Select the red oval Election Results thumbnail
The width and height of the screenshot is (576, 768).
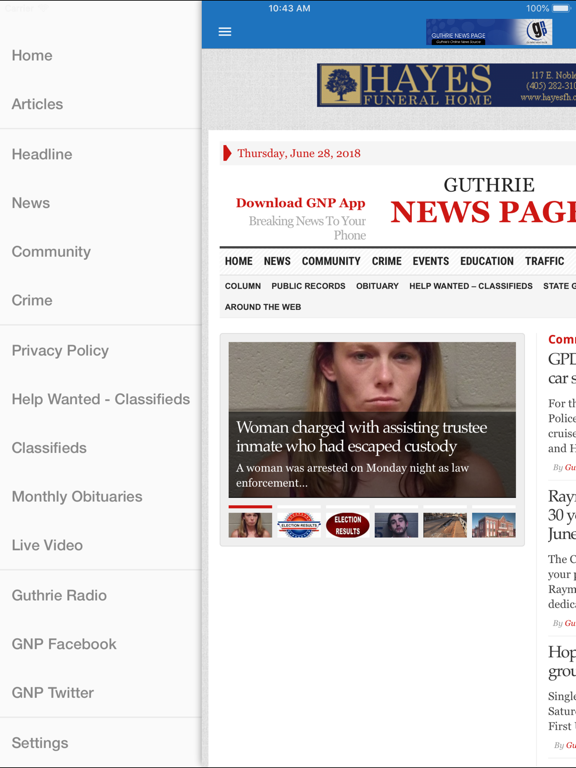point(348,525)
